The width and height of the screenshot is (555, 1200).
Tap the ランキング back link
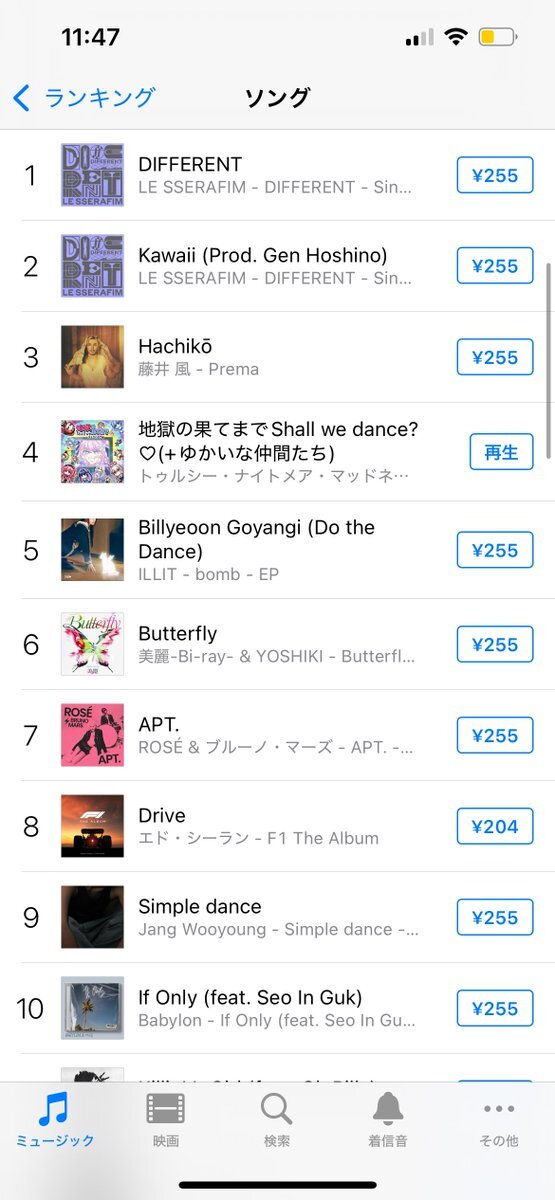pos(100,97)
